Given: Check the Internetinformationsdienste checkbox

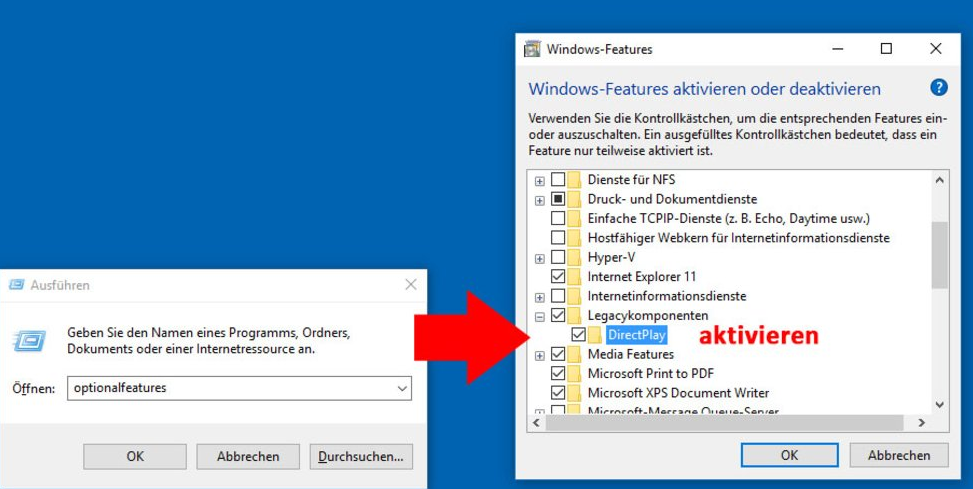Looking at the screenshot, I should pyautogui.click(x=558, y=296).
